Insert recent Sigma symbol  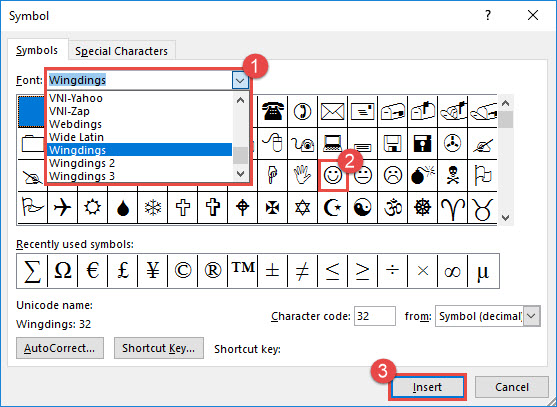coord(32,271)
